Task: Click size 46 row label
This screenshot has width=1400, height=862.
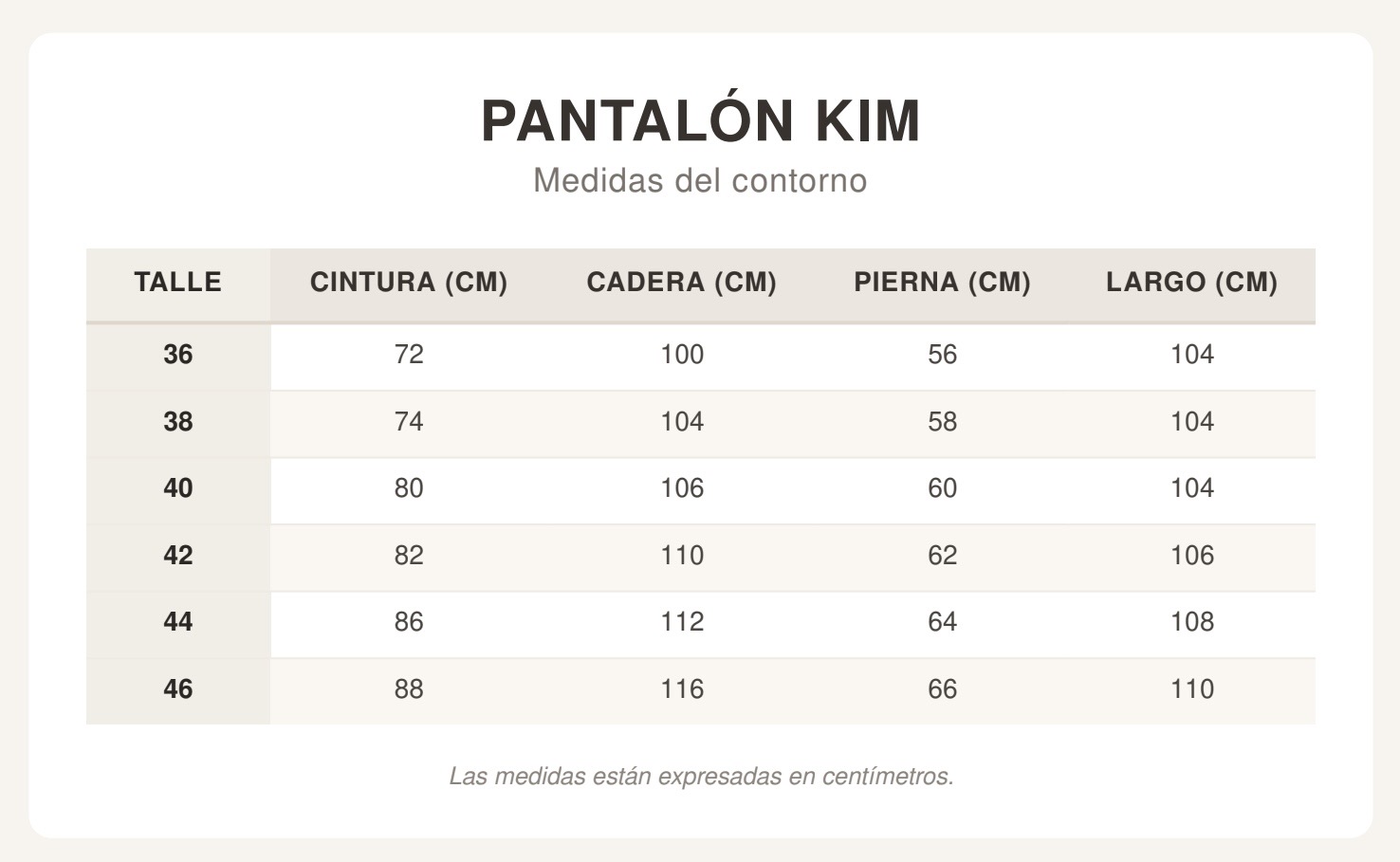Action: 178,689
